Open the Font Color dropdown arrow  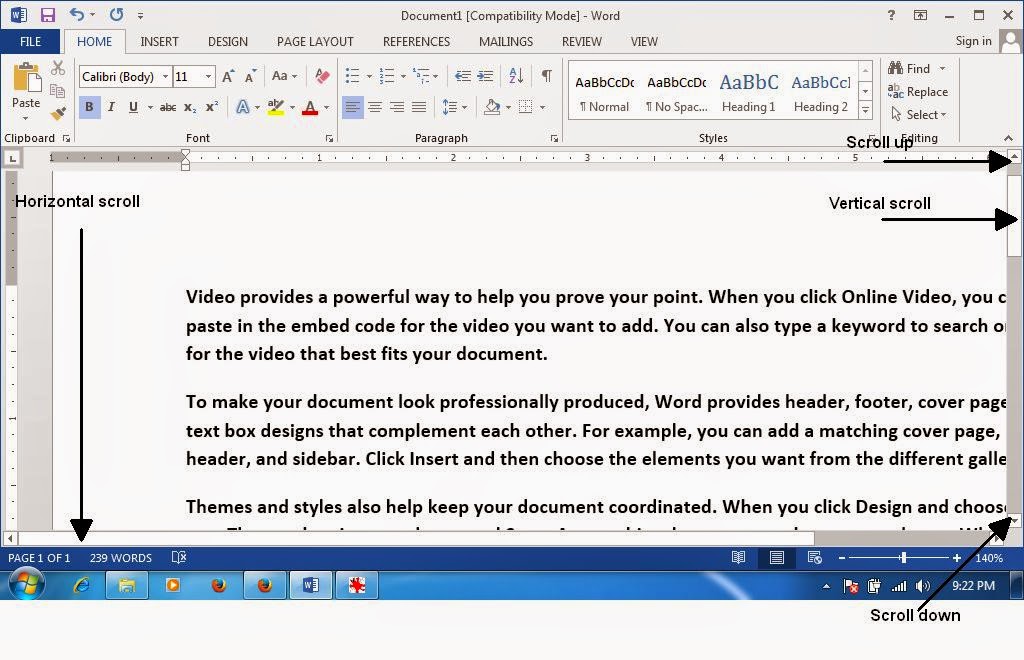pyautogui.click(x=327, y=108)
